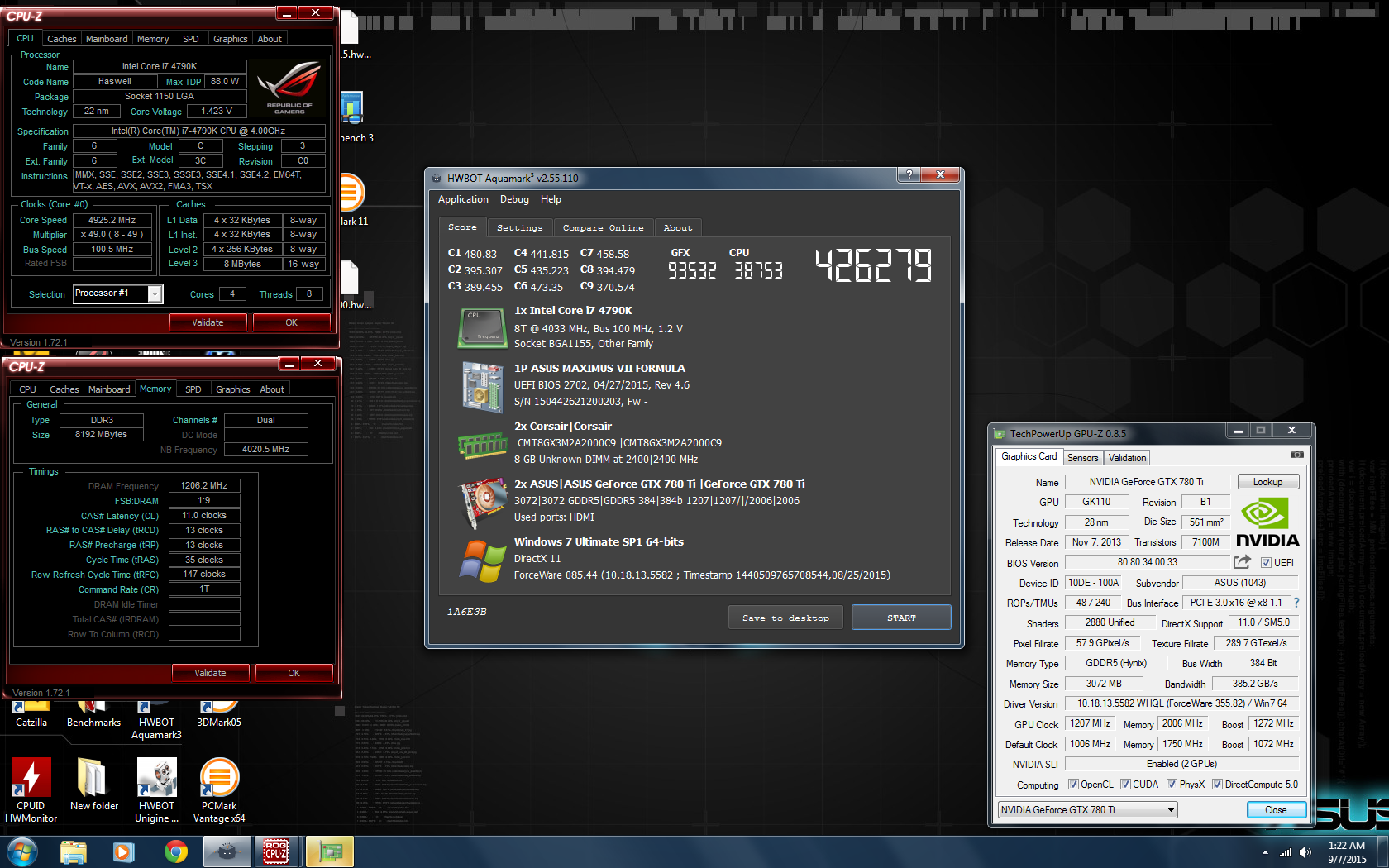Open the Catzilla desktop shortcut
The height and width of the screenshot is (868, 1389).
click(x=31, y=714)
